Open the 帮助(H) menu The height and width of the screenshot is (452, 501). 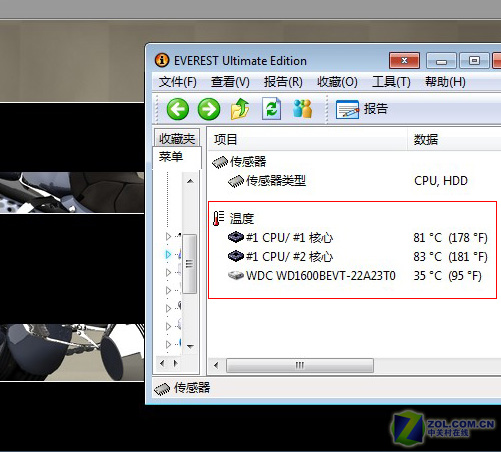(445, 82)
